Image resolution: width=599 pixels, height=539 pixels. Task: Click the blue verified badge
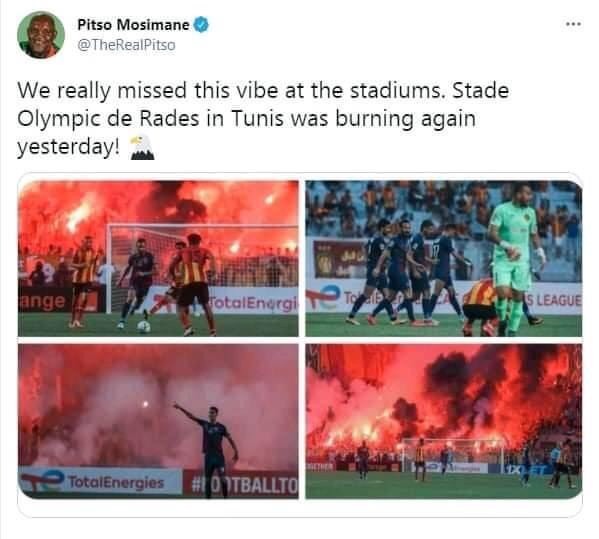pyautogui.click(x=201, y=25)
